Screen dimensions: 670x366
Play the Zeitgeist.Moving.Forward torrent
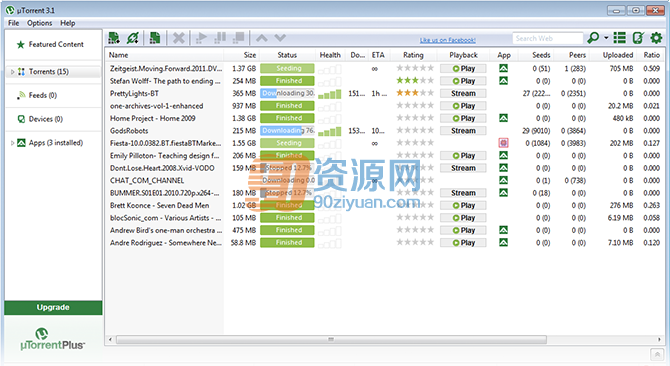click(x=463, y=69)
